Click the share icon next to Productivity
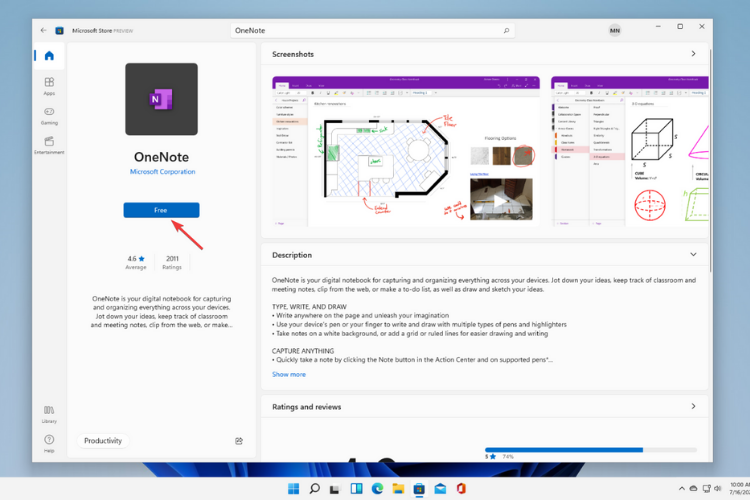This screenshot has height=500, width=750. click(x=239, y=441)
